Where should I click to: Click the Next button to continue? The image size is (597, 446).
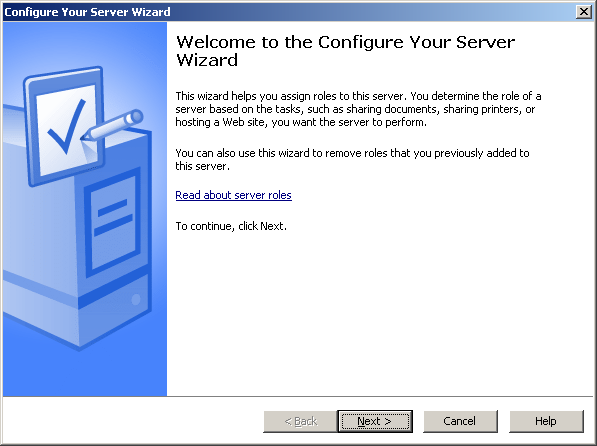[375, 421]
